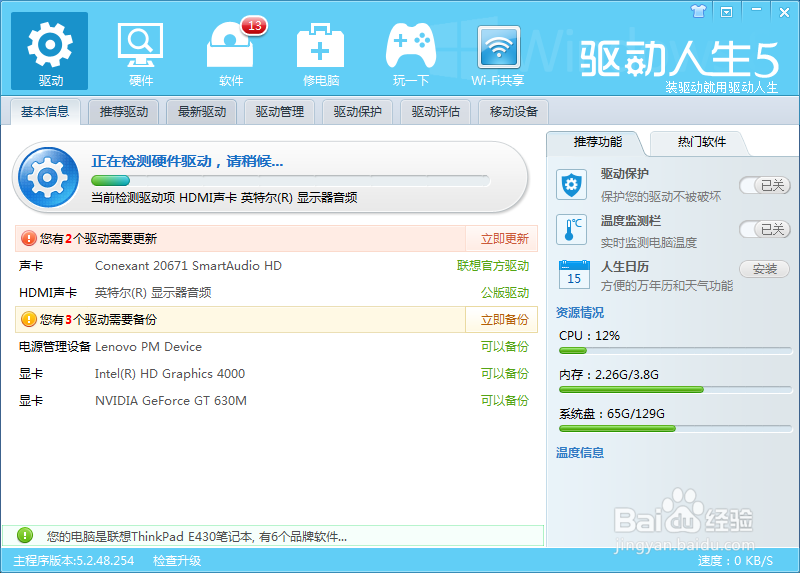The image size is (800, 573).
Task: Click the CPU：12% label
Action: pos(589,336)
